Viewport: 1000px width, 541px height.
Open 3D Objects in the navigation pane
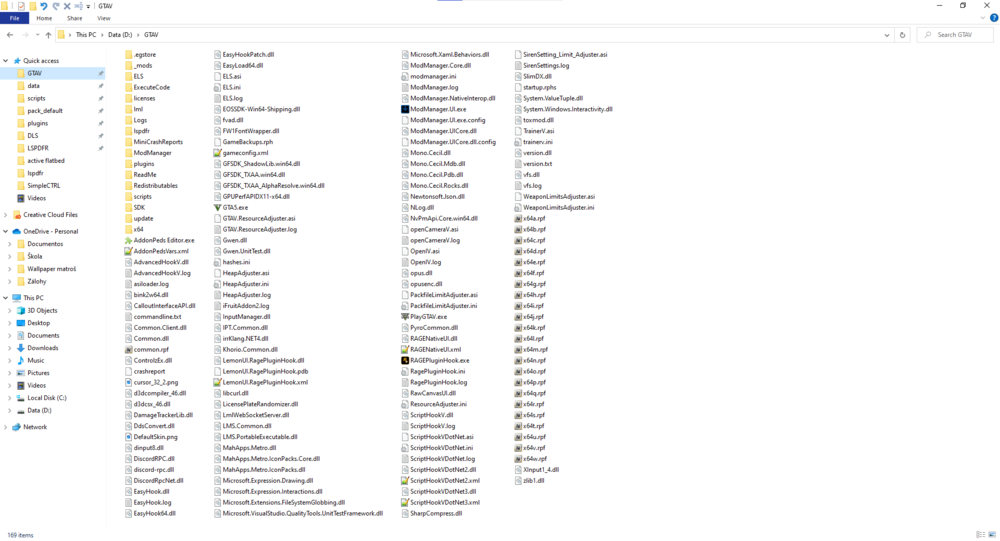(42, 311)
